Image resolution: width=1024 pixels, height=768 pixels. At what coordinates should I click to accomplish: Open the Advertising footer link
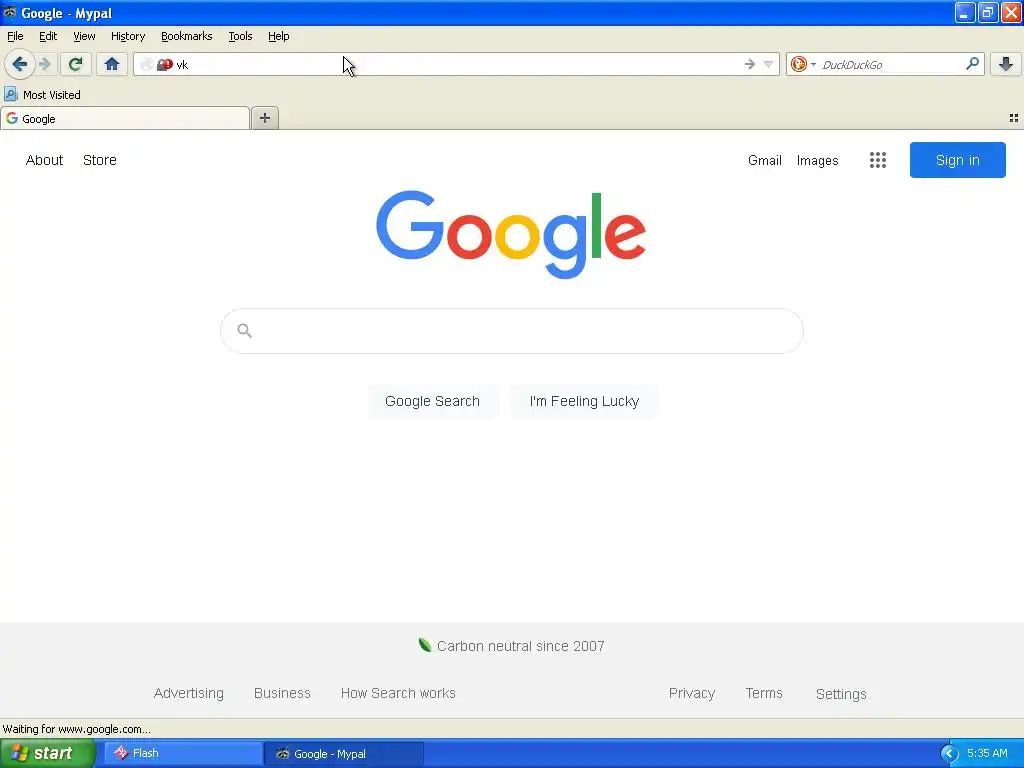pyautogui.click(x=189, y=693)
